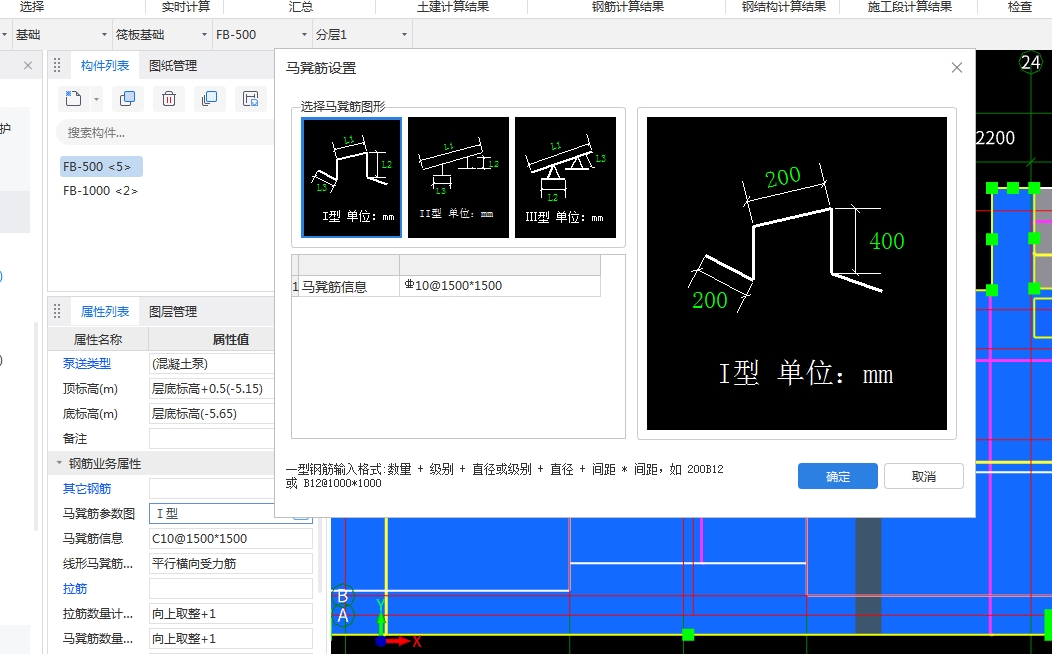
Task: Click the 平行横向受力筋 value cell
Action: click(231, 563)
